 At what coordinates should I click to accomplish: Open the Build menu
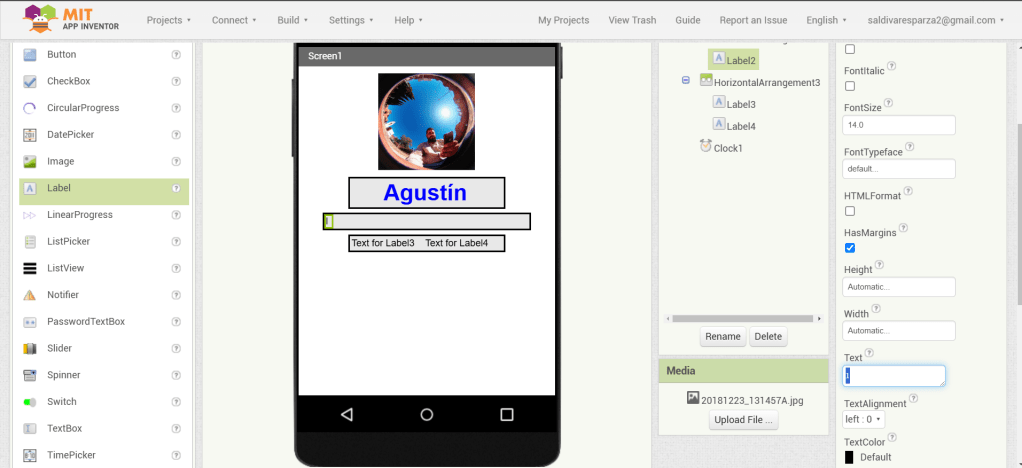292,20
